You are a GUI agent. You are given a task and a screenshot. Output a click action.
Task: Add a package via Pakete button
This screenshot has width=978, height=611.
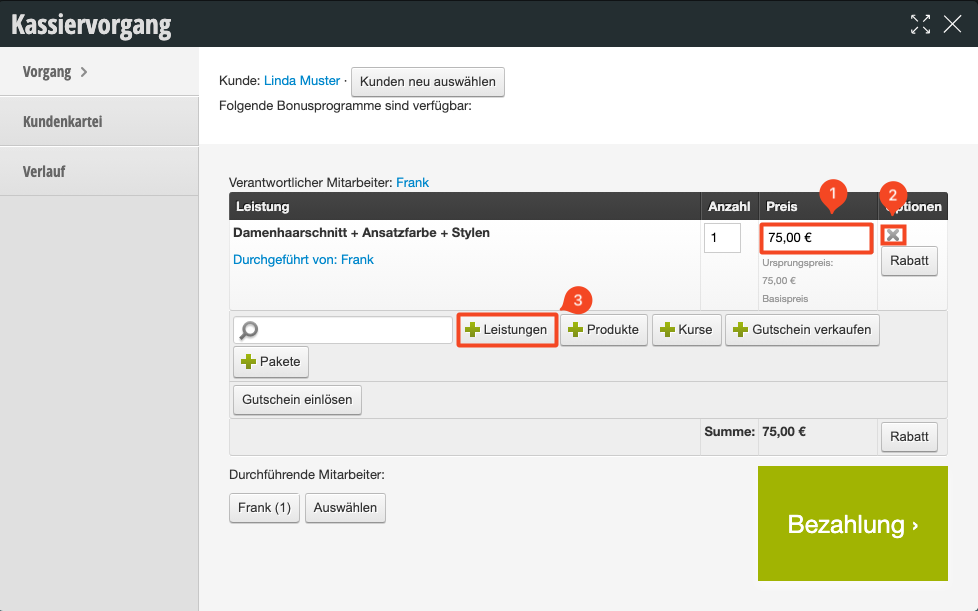tap(271, 361)
